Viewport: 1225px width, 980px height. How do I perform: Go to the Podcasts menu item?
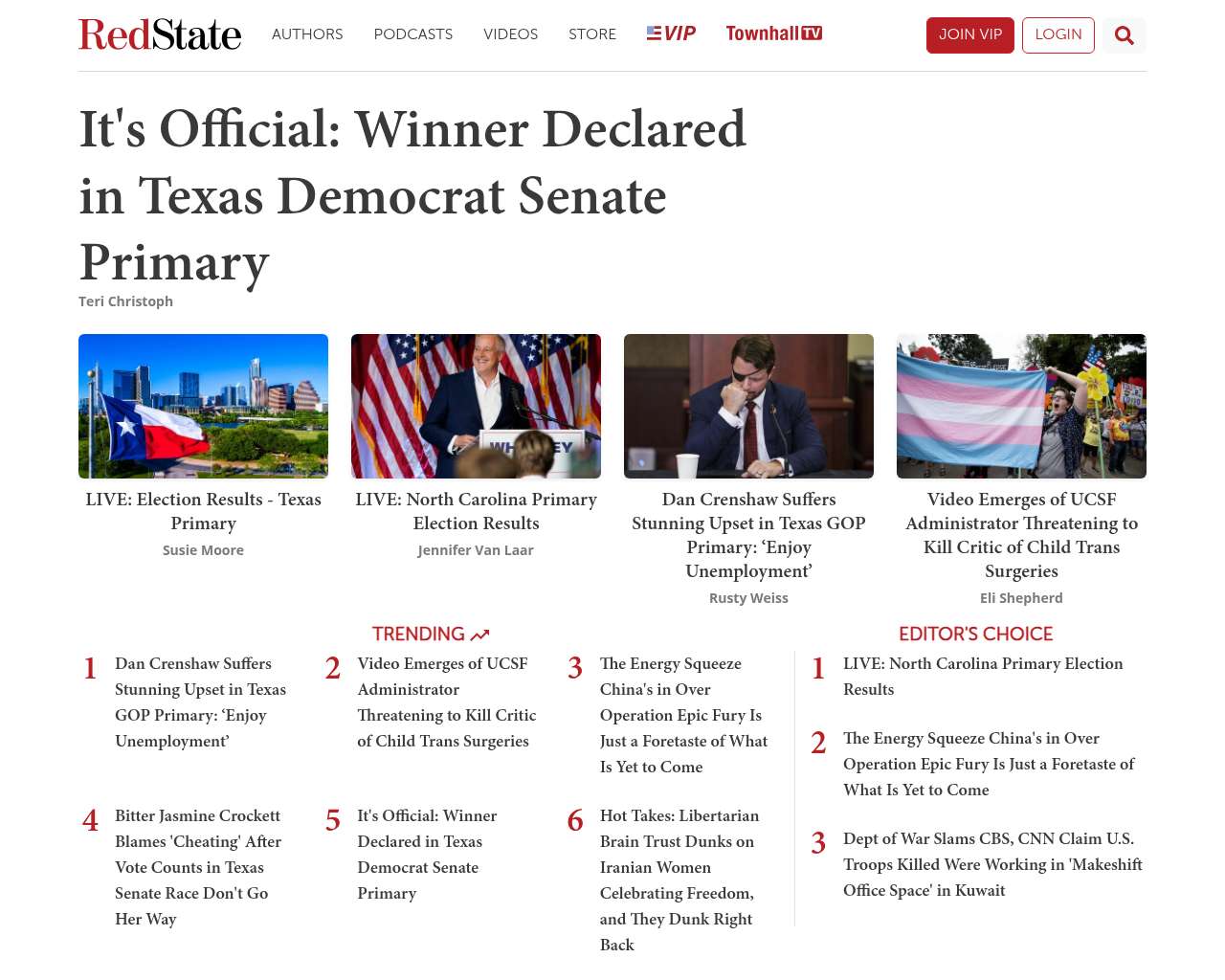(413, 34)
